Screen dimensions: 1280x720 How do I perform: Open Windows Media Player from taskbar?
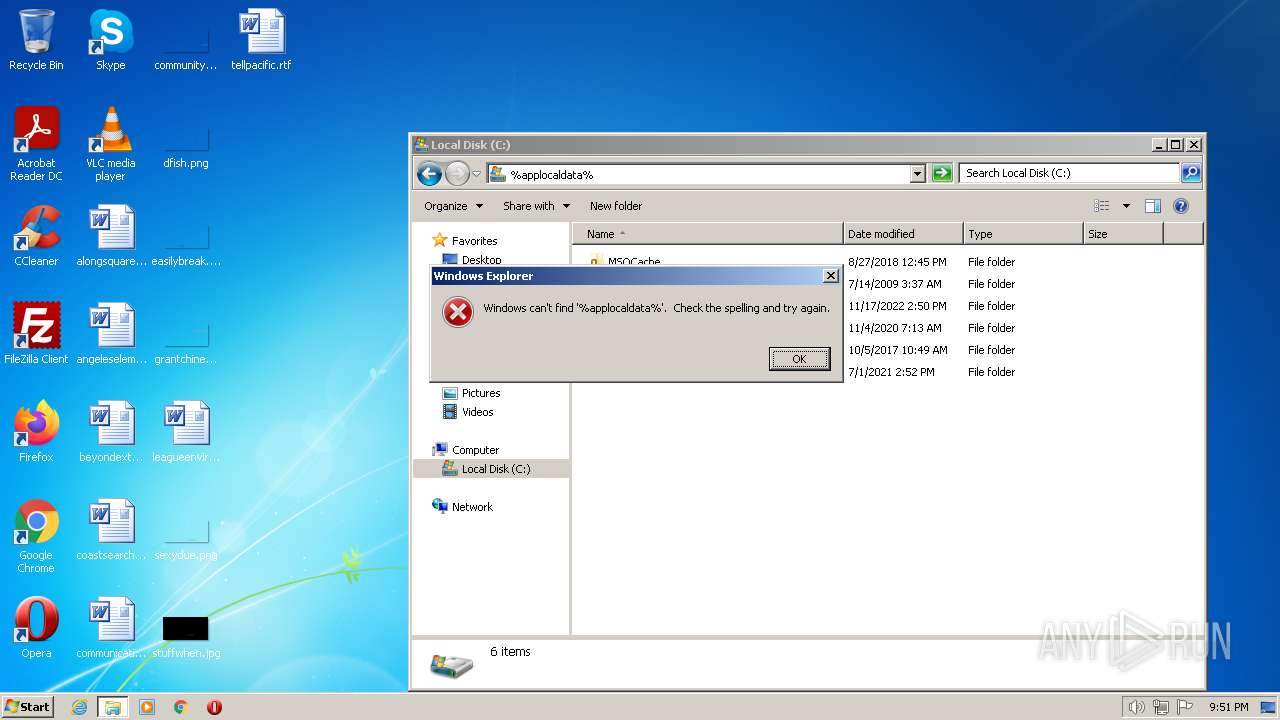(x=147, y=707)
